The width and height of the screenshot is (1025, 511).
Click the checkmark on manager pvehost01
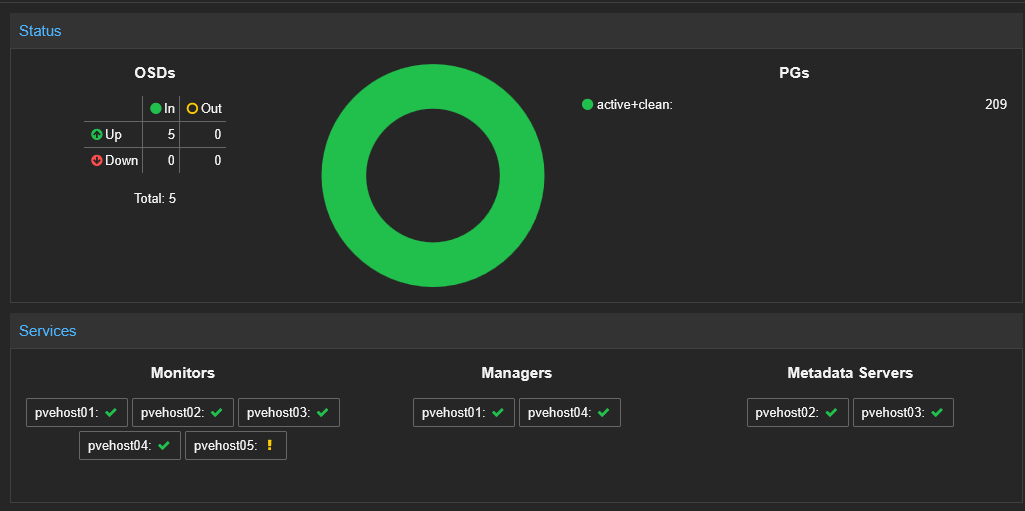coord(497,412)
